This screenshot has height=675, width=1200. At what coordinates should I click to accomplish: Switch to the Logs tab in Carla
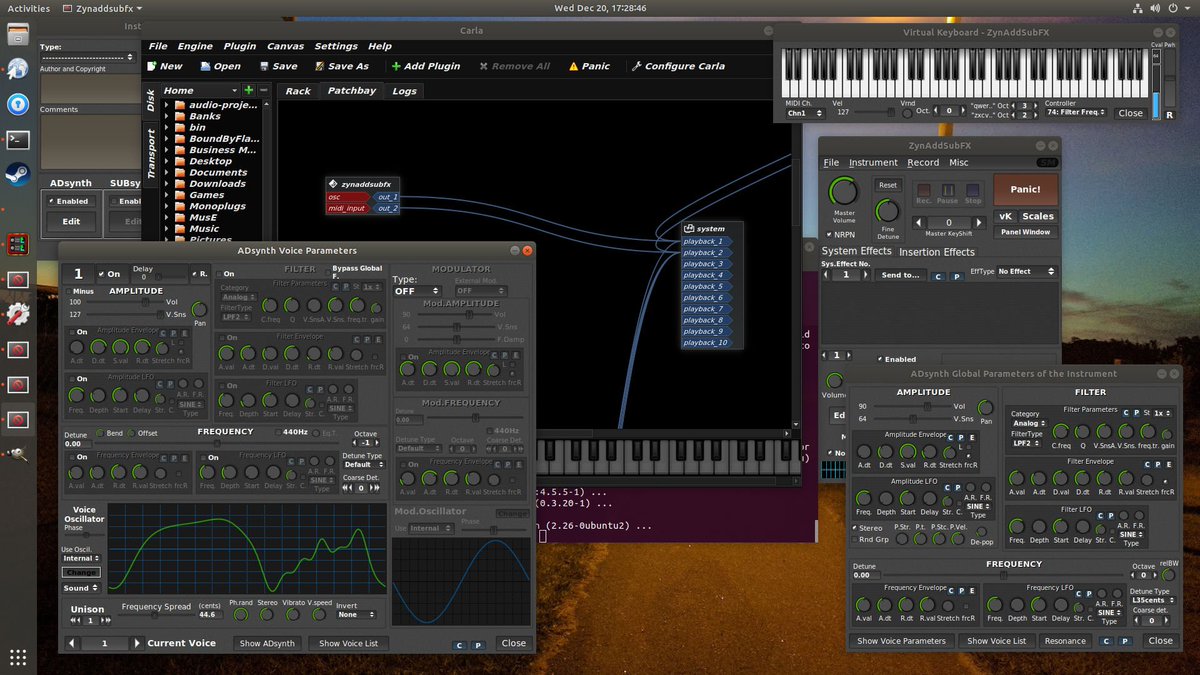click(404, 91)
